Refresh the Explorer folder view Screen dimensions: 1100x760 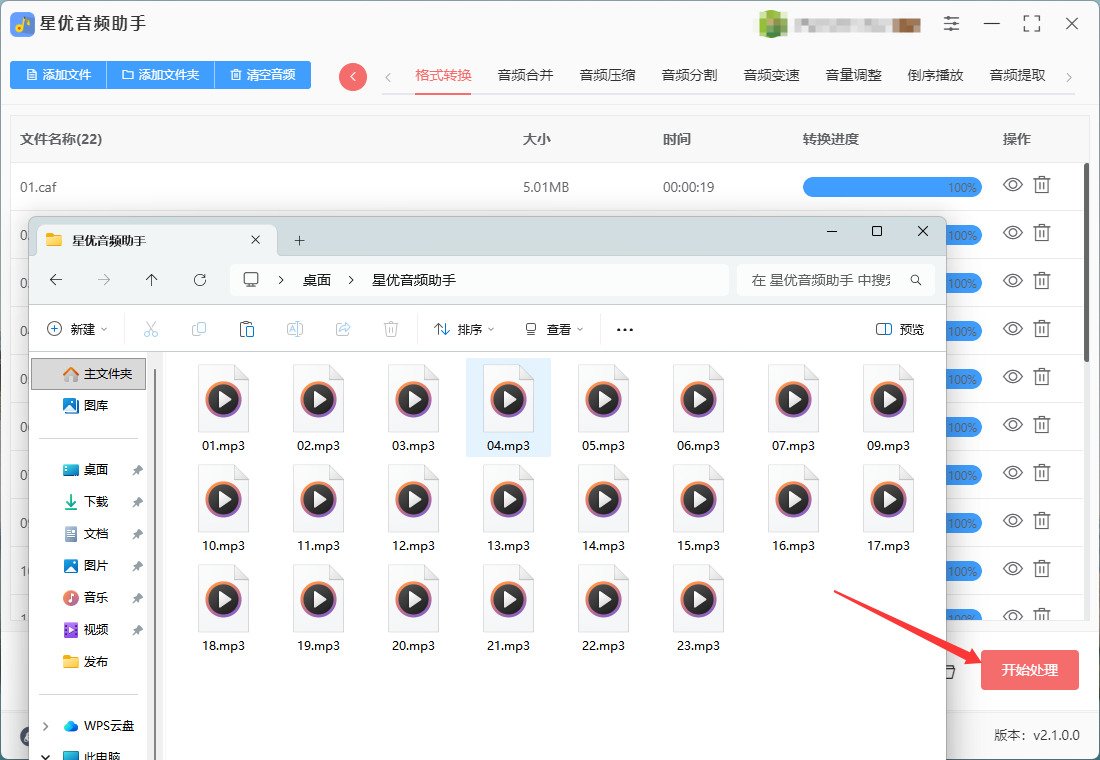[200, 280]
